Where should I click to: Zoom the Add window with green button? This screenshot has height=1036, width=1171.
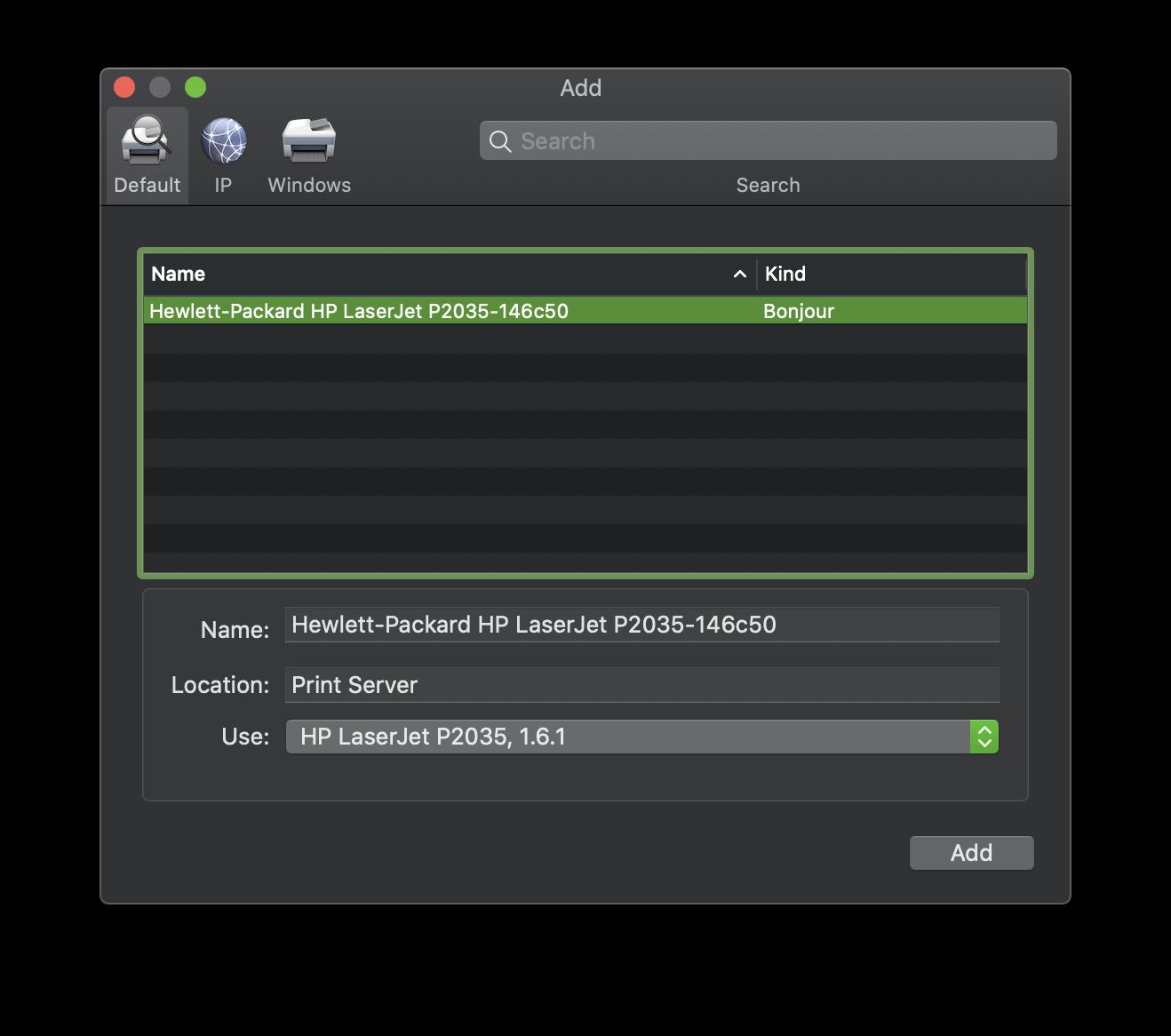tap(195, 87)
